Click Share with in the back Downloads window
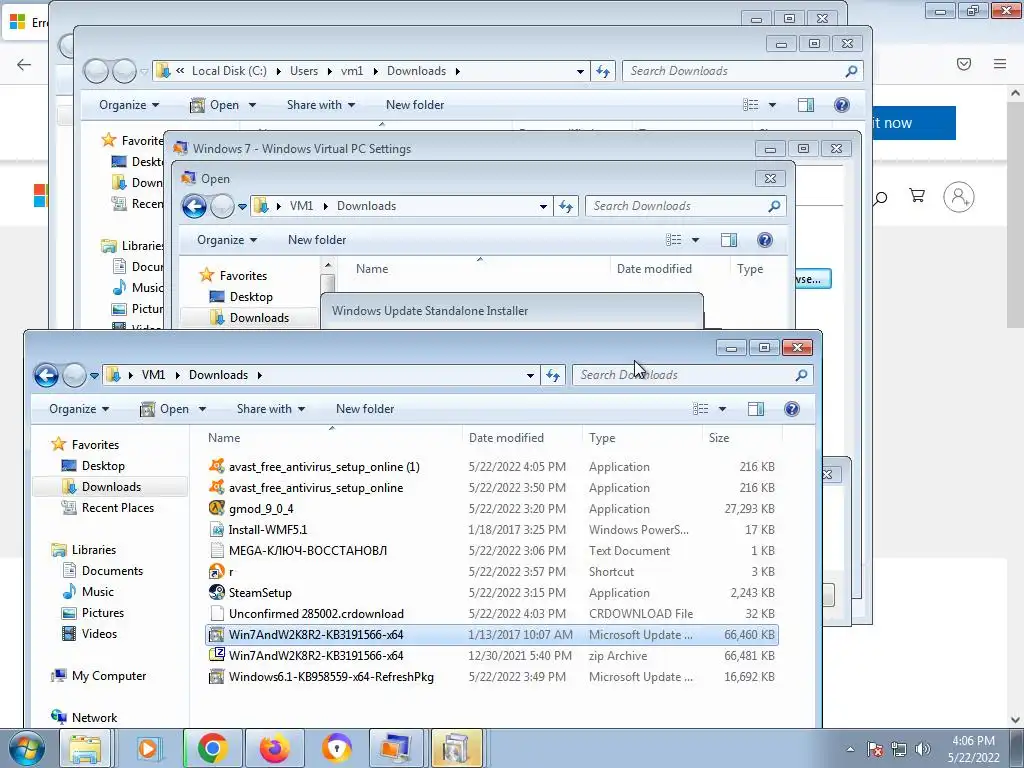1024x768 pixels. coord(321,104)
